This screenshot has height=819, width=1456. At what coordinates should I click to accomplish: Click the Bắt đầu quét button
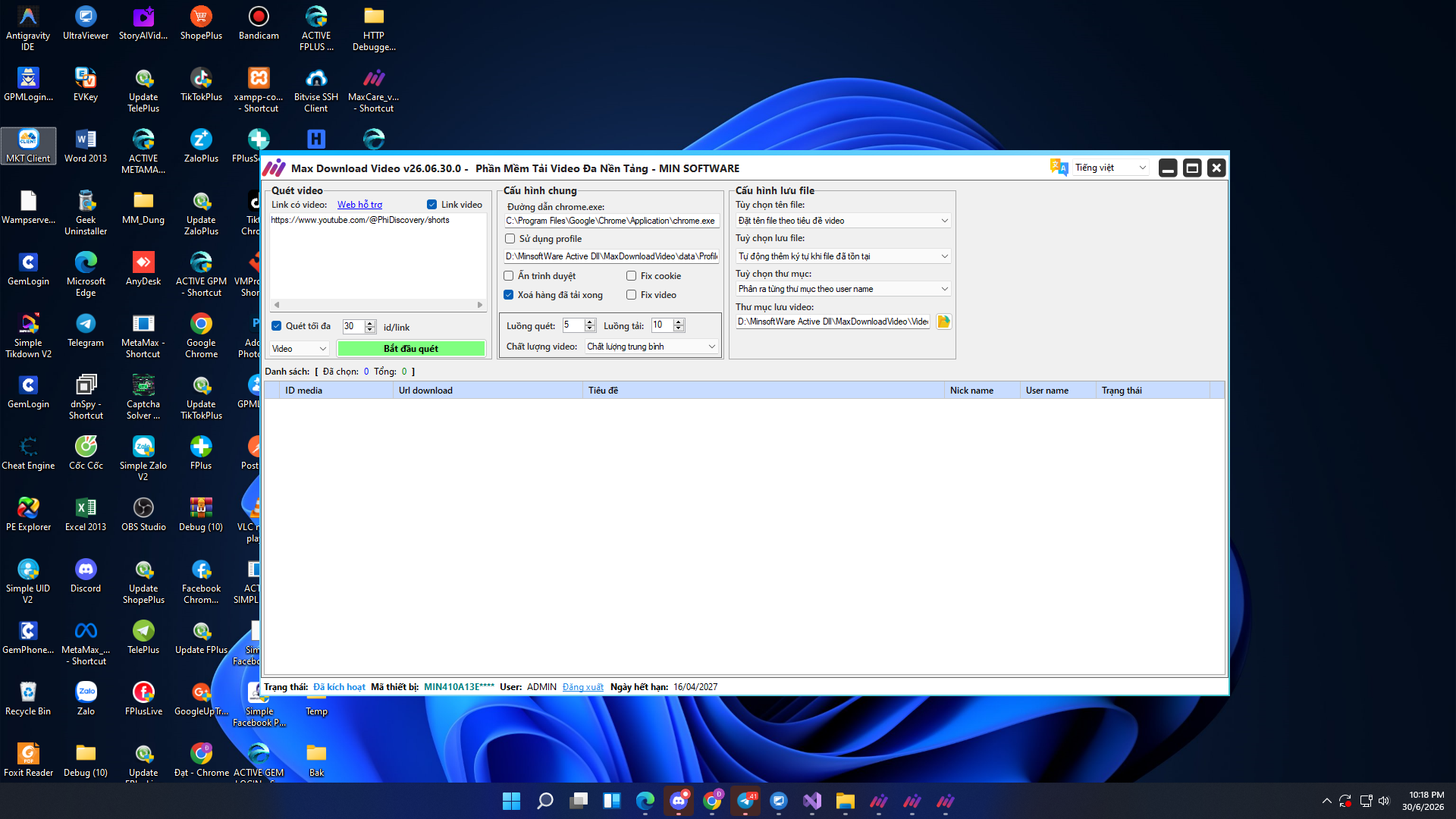pyautogui.click(x=411, y=349)
